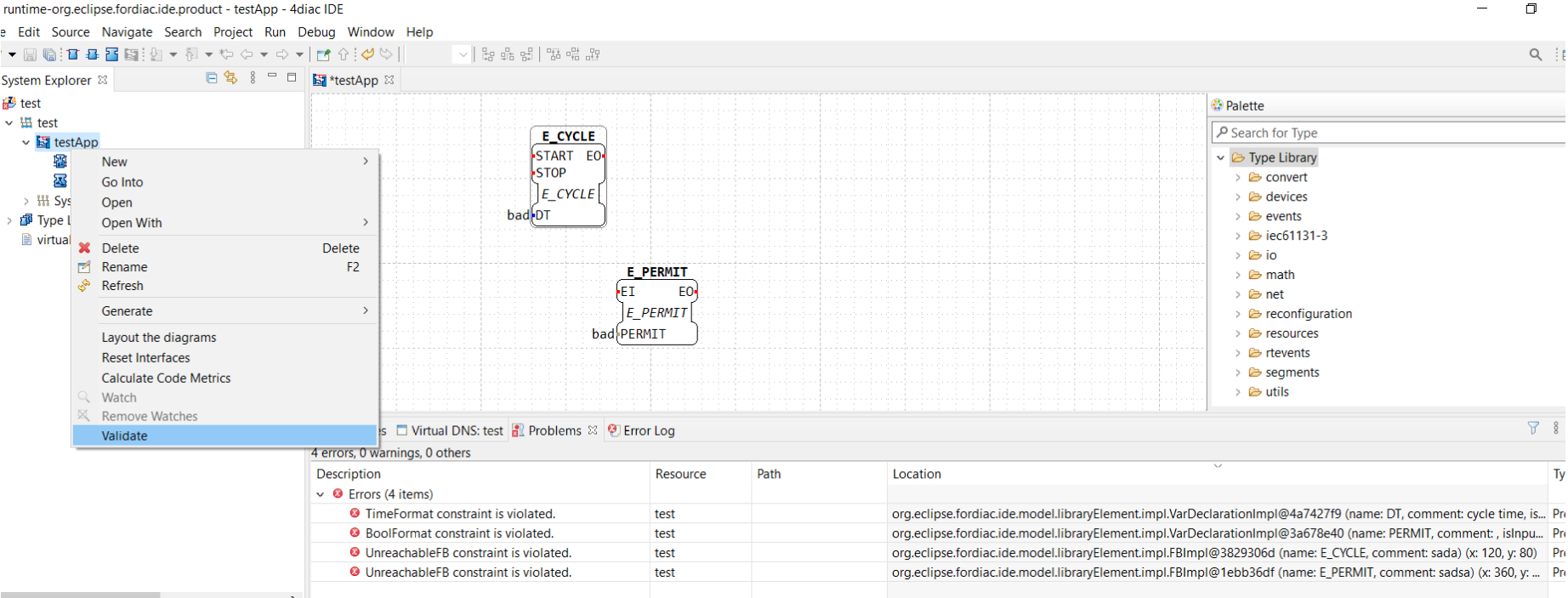Switch to the Error Log tab

click(648, 430)
